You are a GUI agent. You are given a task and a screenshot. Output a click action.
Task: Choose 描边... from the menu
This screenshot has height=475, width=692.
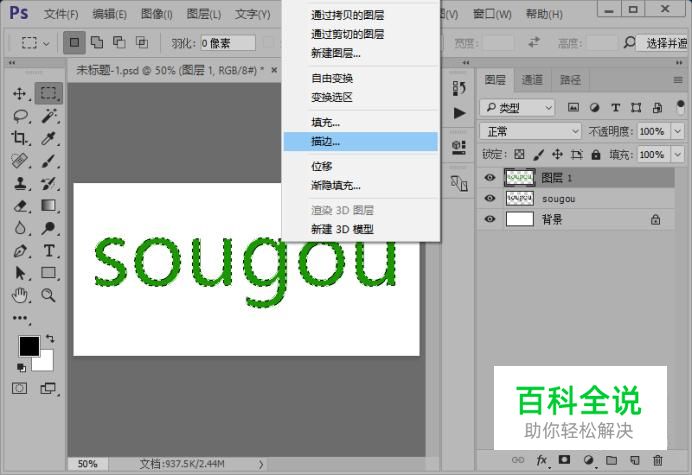click(x=361, y=142)
